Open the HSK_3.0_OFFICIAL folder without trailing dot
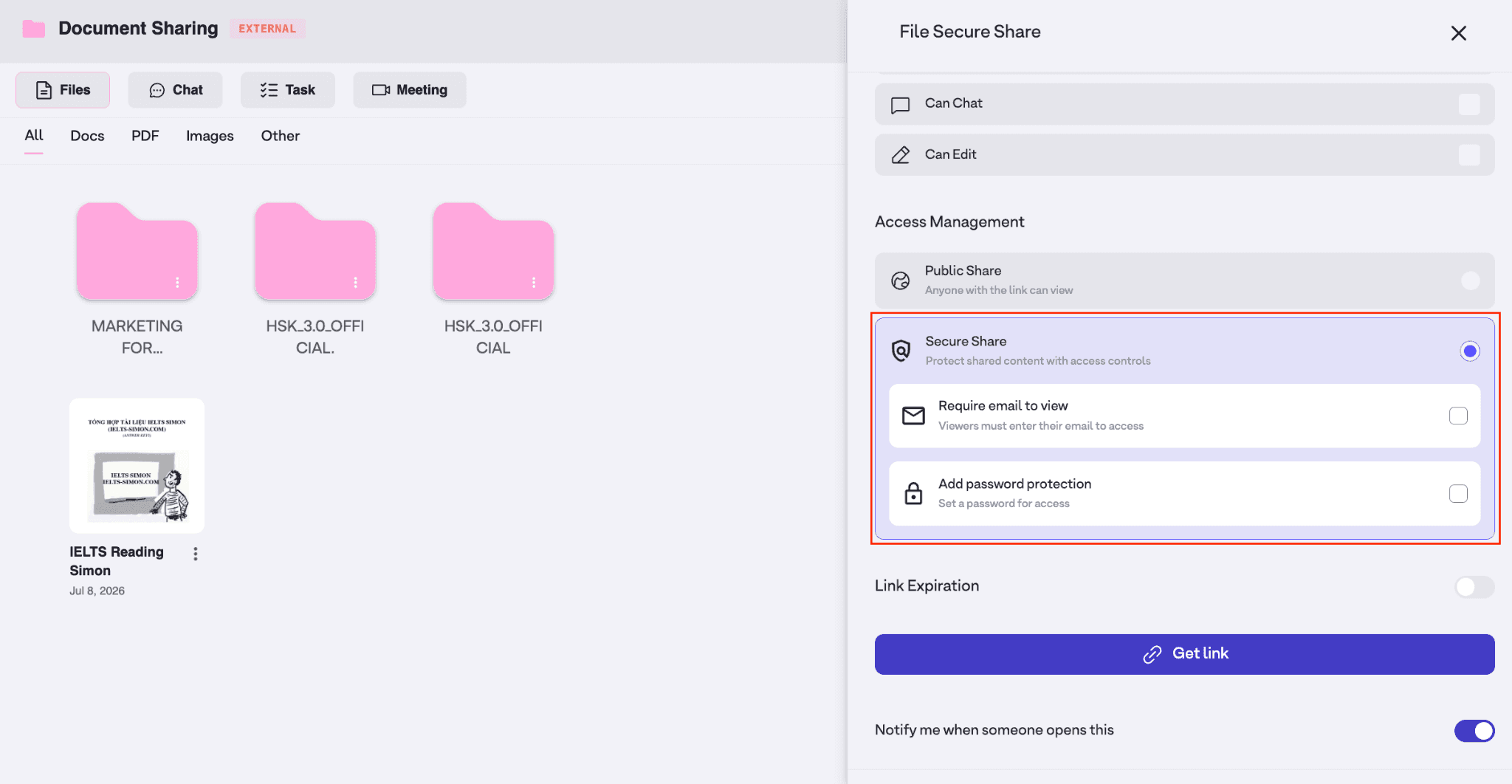Viewport: 1512px width, 784px height. [x=493, y=251]
